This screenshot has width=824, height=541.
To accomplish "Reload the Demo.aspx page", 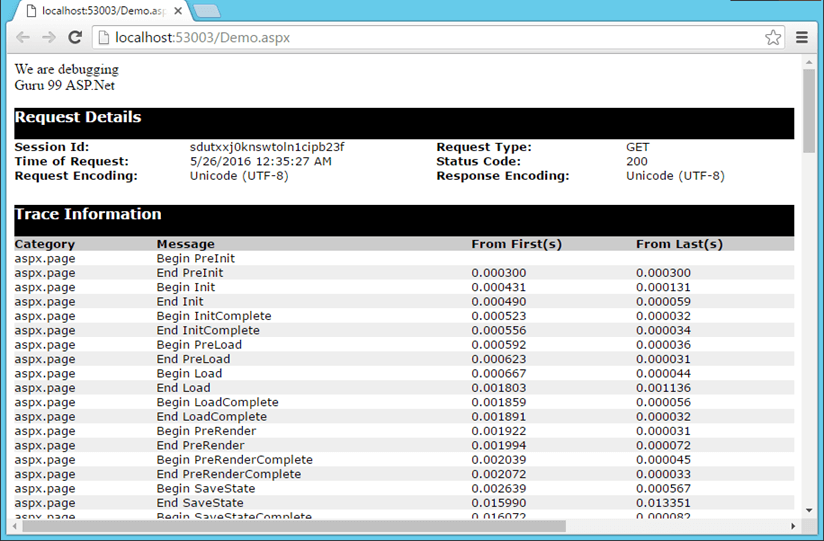I will click(x=75, y=38).
